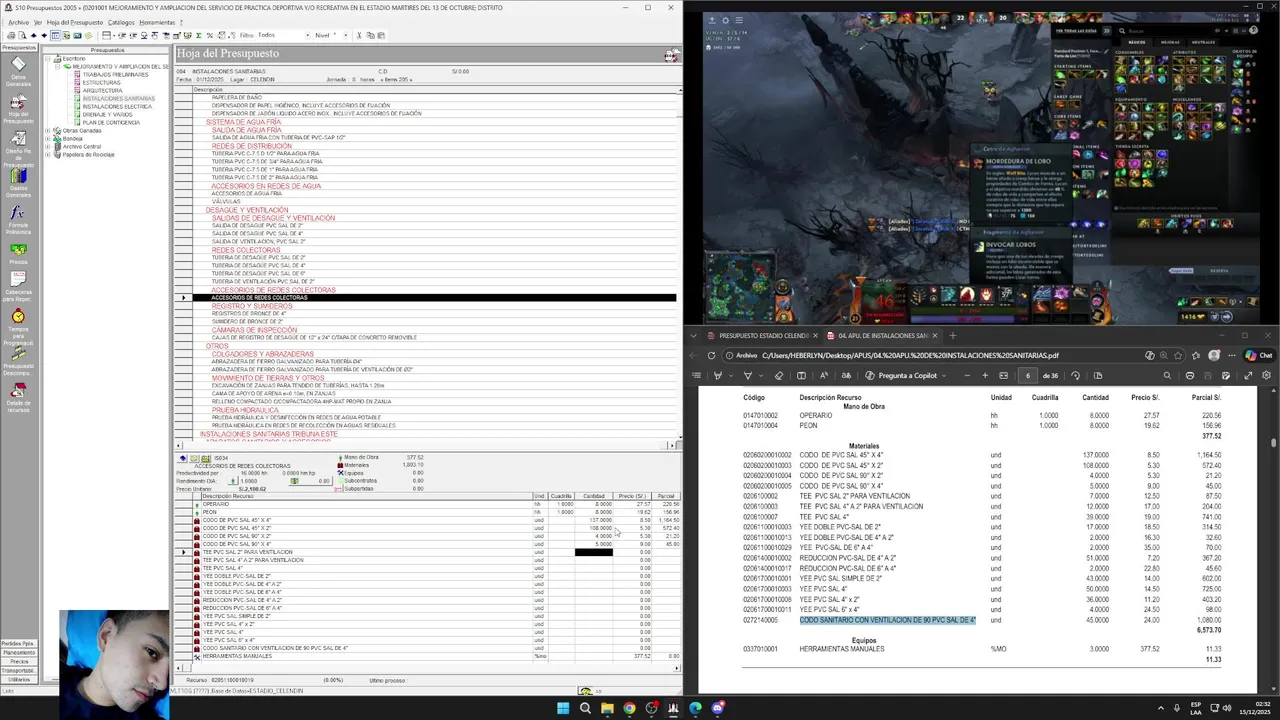Select TRABAJOS PRELIMINARES in budget tree
The height and width of the screenshot is (720, 1280).
115,74
